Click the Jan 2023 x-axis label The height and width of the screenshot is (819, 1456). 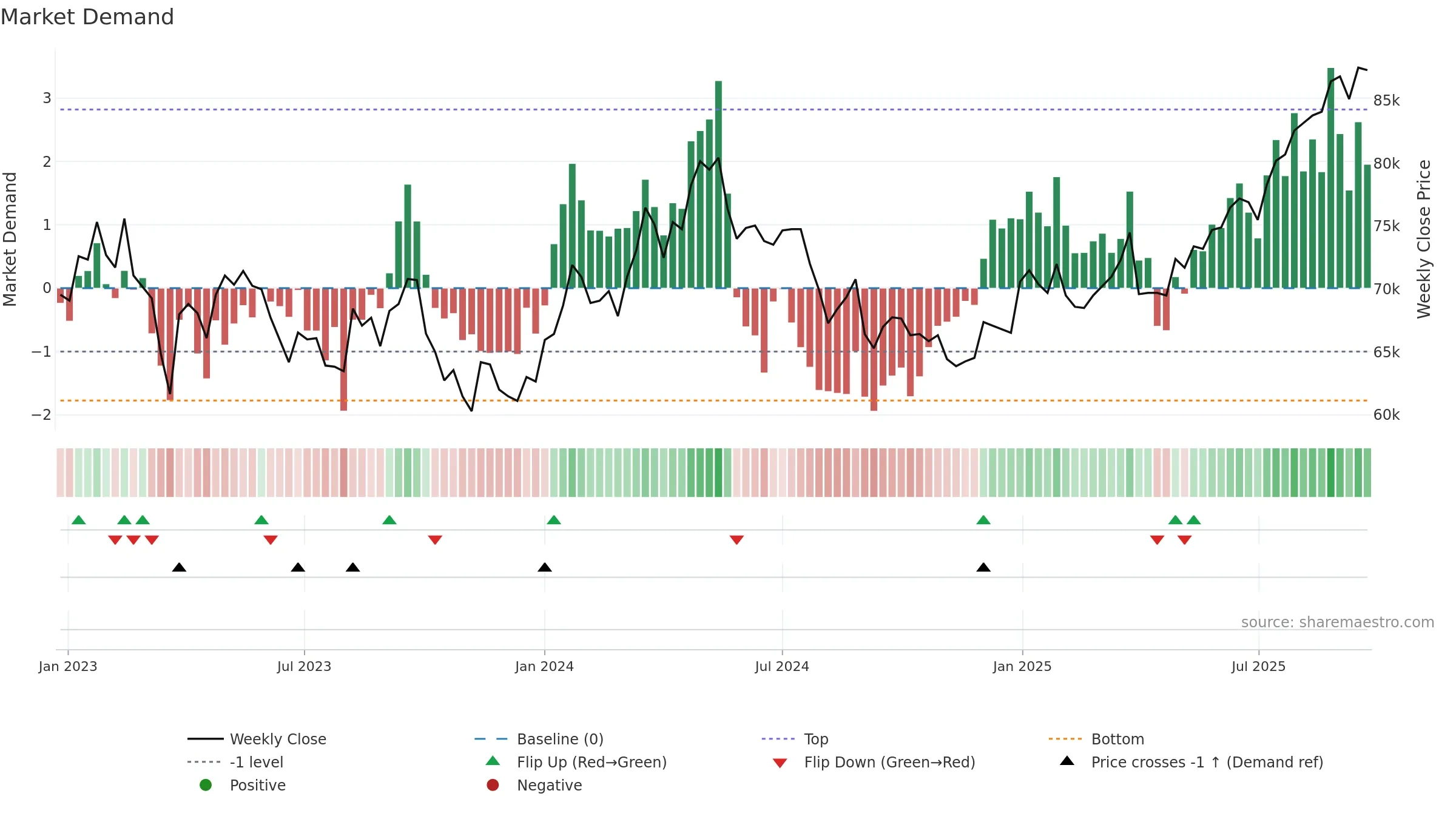[x=68, y=666]
